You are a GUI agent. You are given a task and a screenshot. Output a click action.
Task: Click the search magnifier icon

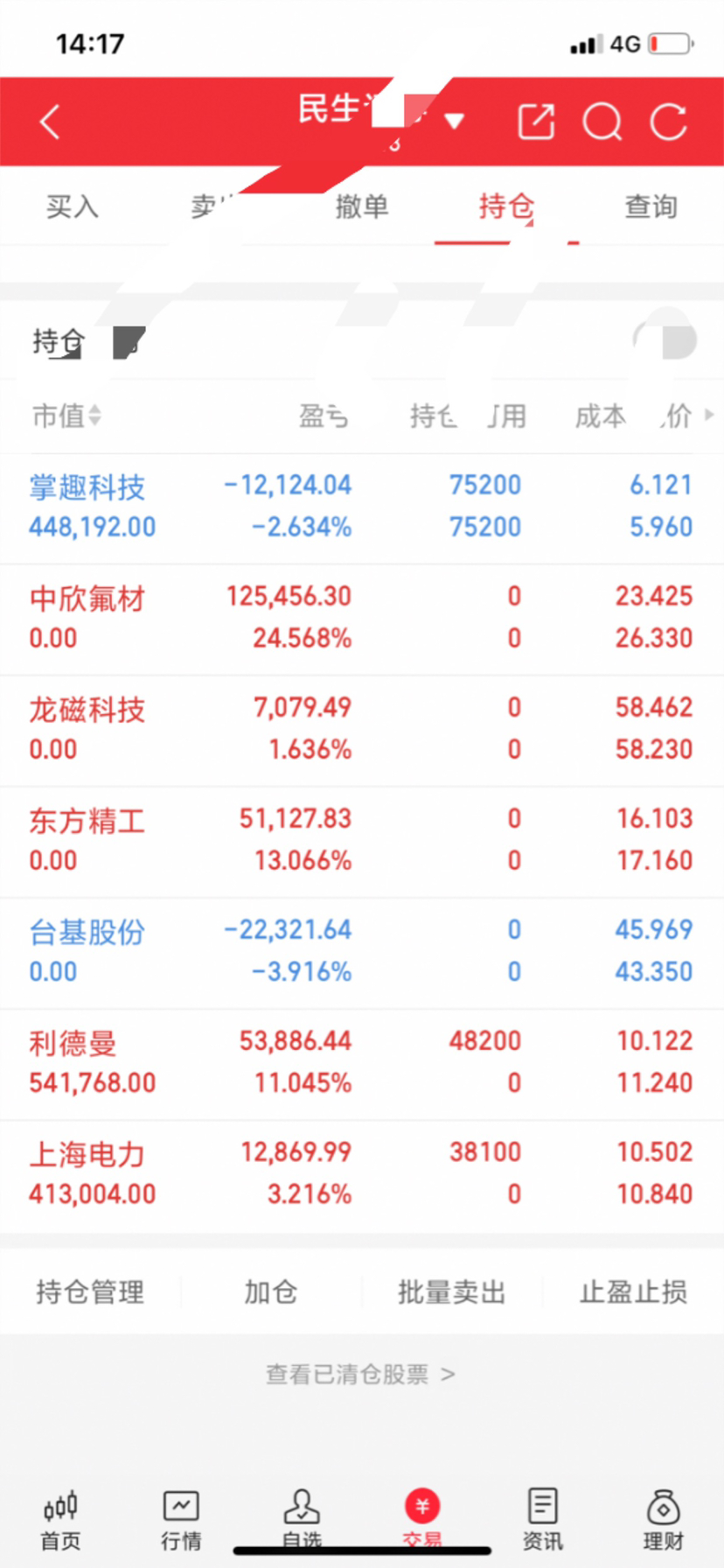602,122
